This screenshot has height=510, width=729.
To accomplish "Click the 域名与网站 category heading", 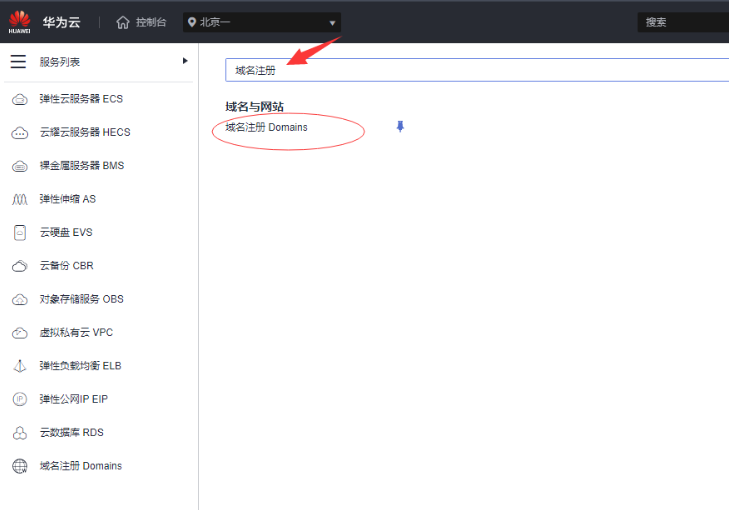I will click(254, 106).
